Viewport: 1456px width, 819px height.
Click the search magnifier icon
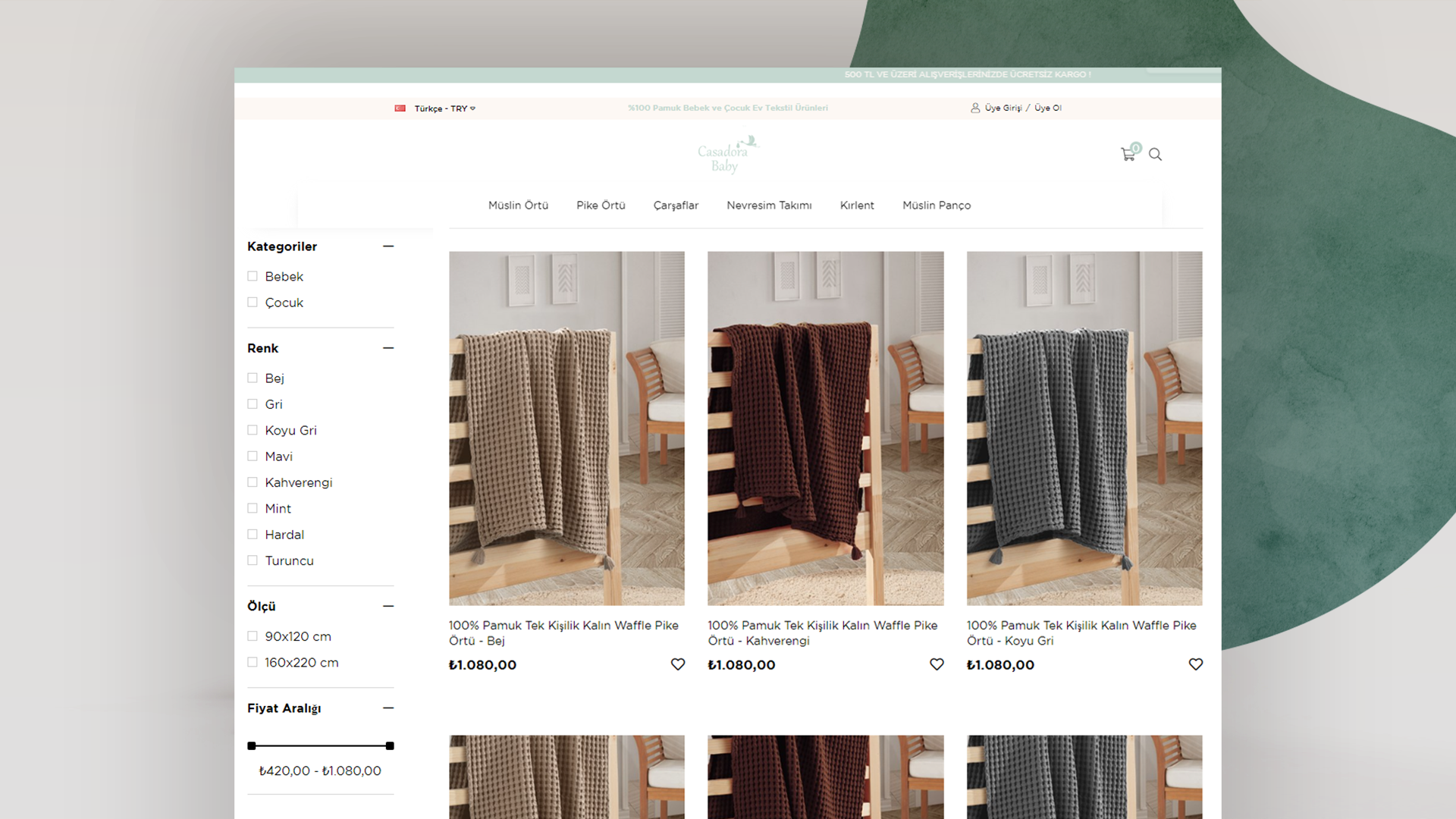(1155, 155)
